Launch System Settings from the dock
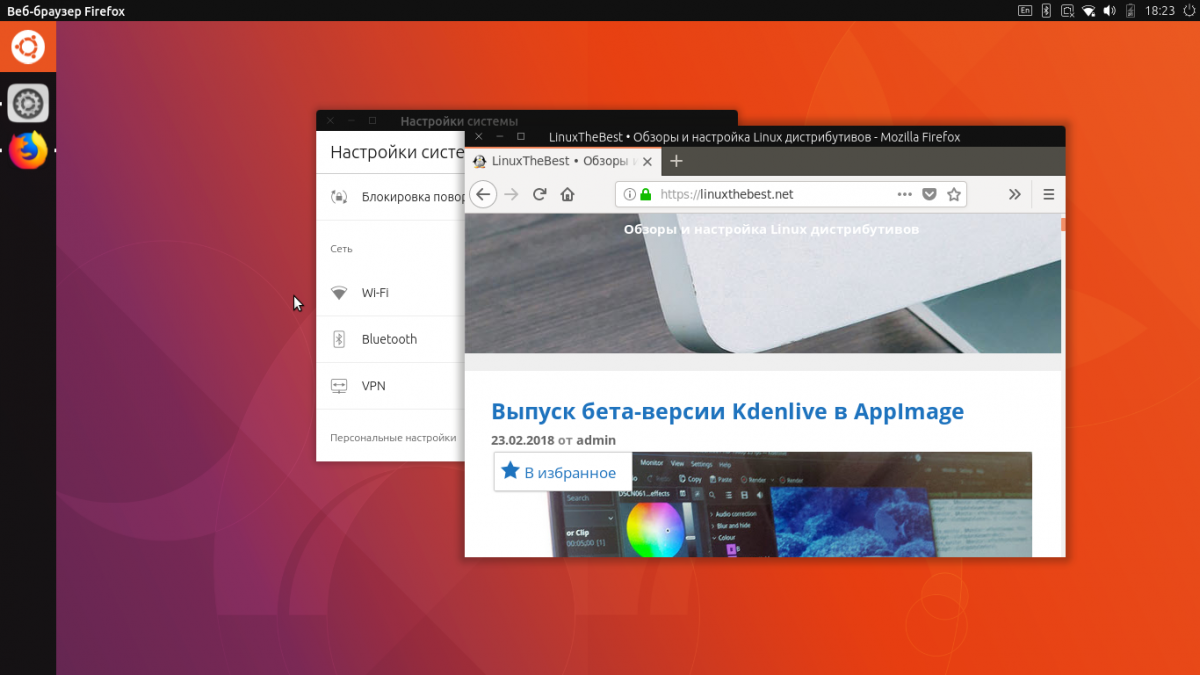Image resolution: width=1200 pixels, height=675 pixels. click(28, 103)
